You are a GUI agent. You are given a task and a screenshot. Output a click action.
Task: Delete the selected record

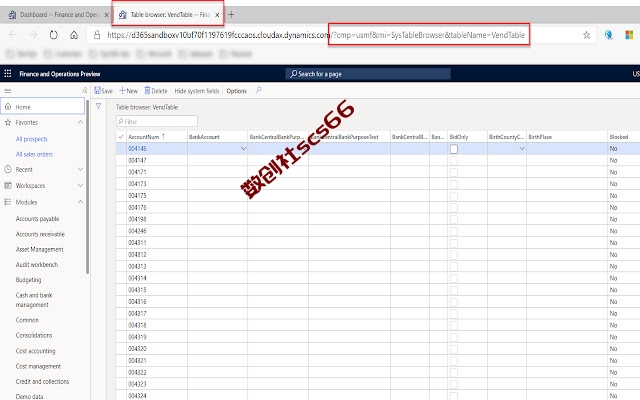156,91
